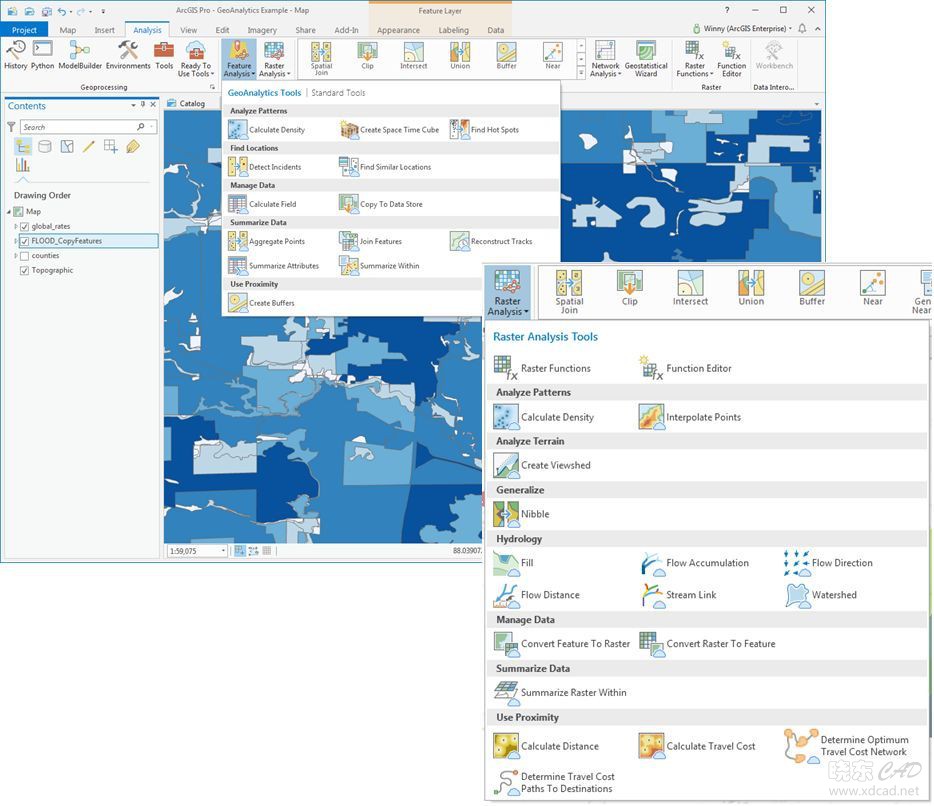Switch to the Labeling tab
This screenshot has height=806, width=934.
click(453, 30)
